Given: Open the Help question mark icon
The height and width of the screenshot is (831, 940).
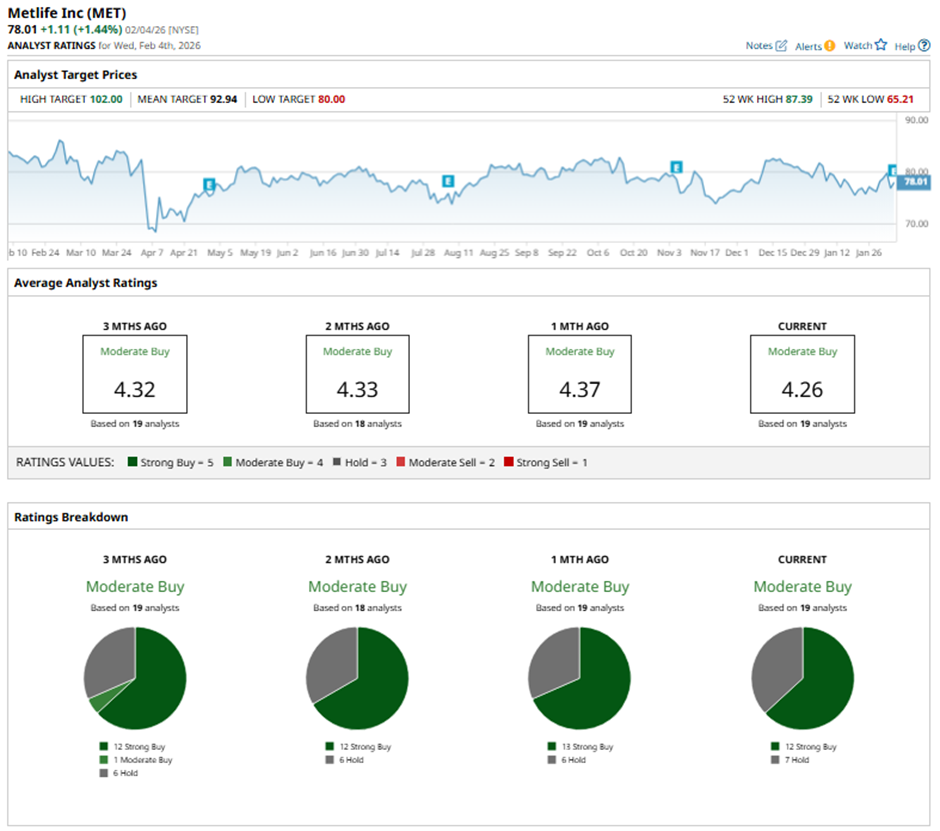Looking at the screenshot, I should click(x=924, y=46).
